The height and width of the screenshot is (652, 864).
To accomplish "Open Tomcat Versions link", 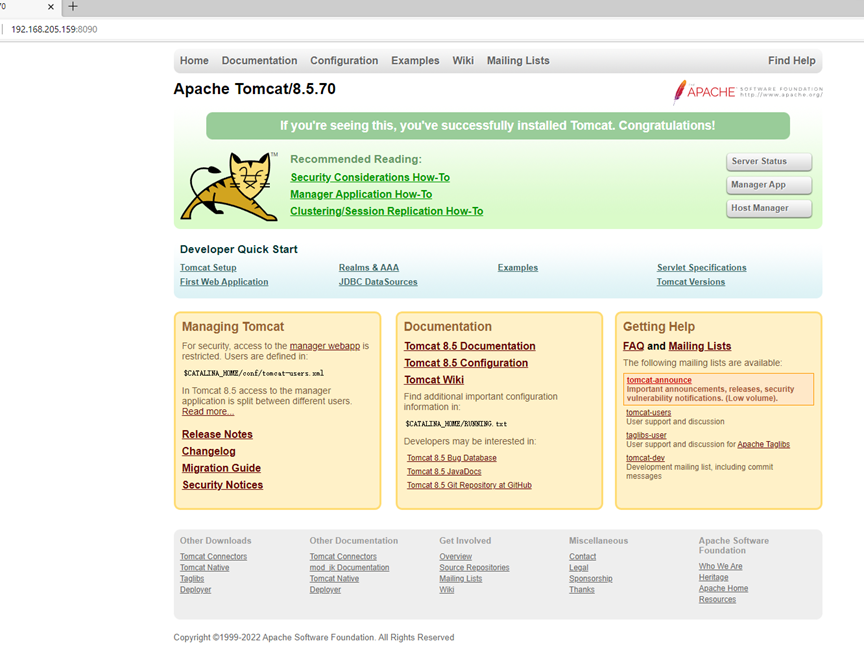I will point(690,282).
